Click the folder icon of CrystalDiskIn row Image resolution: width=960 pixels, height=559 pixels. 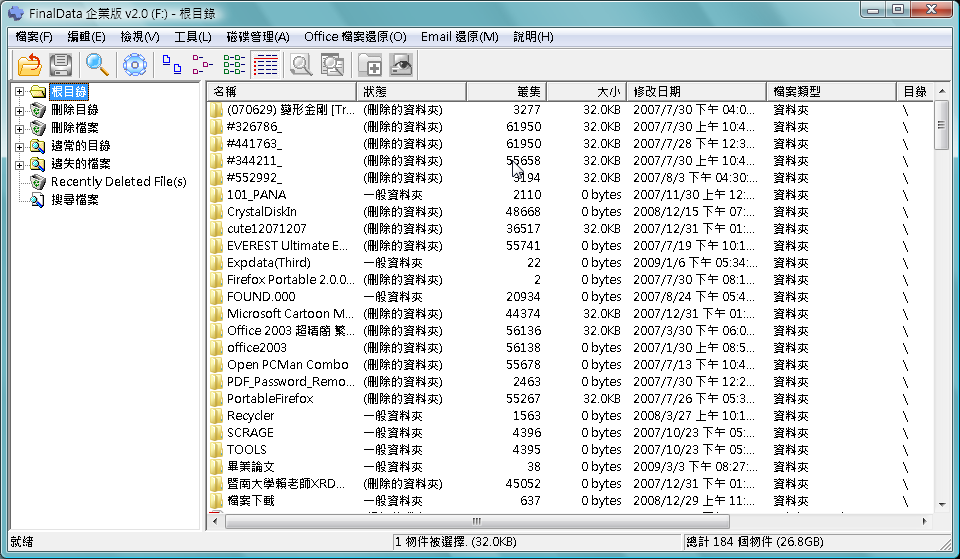point(216,212)
